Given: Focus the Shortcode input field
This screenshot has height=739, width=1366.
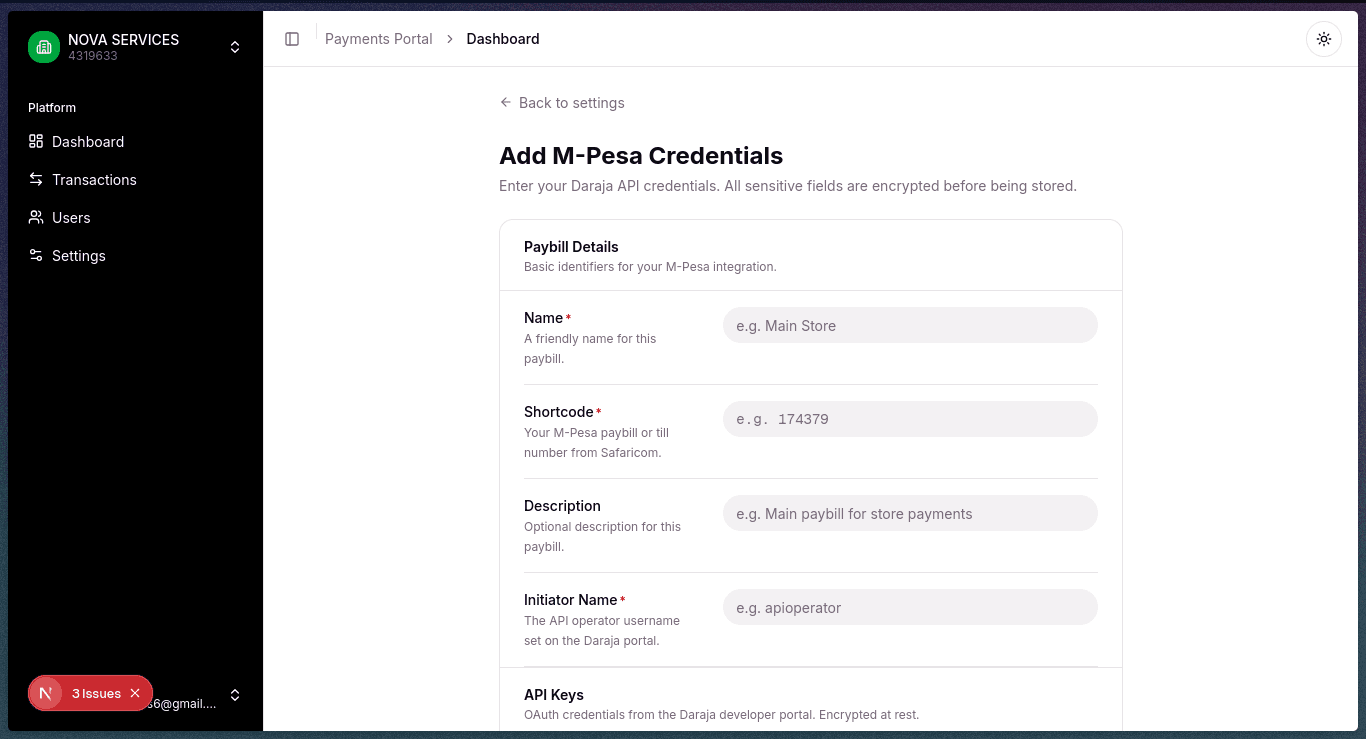Looking at the screenshot, I should click(x=910, y=419).
